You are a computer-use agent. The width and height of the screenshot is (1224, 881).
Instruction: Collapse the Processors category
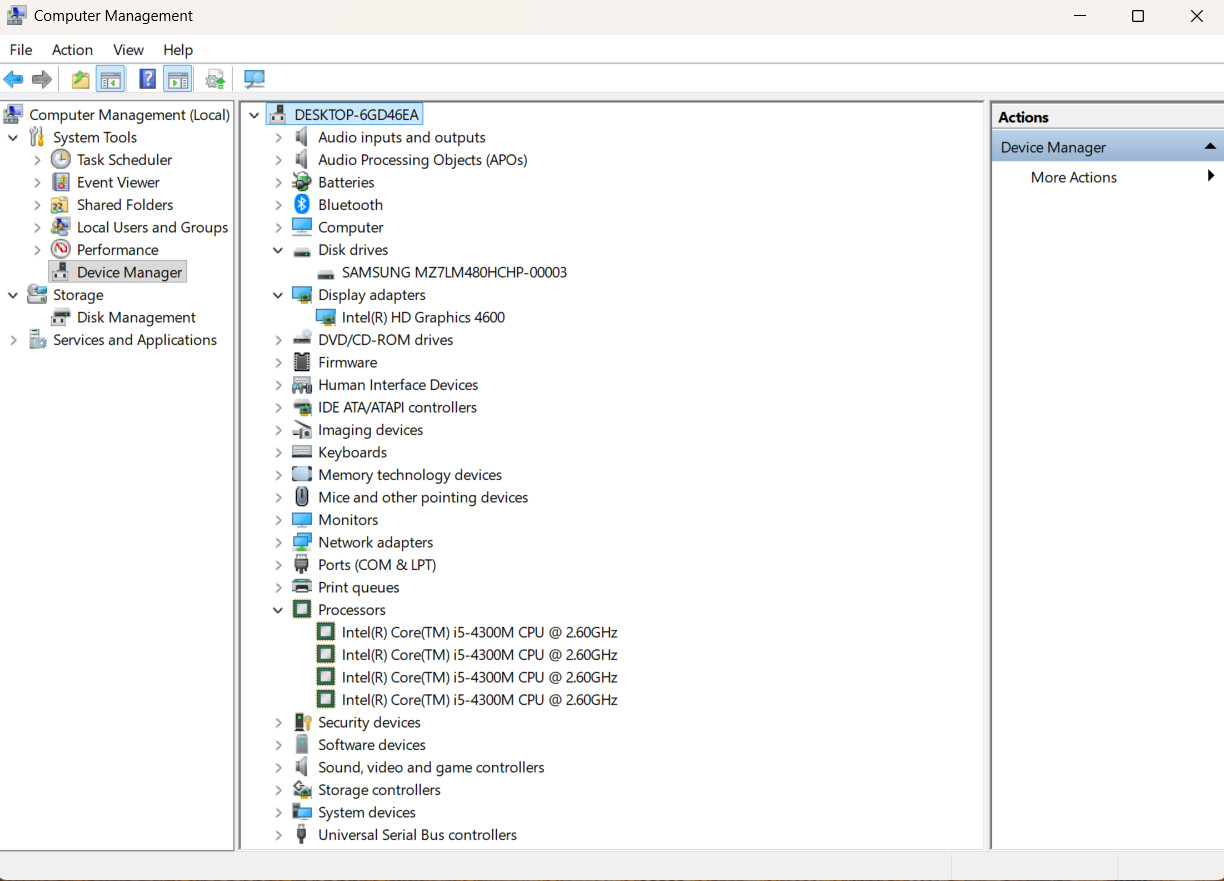point(278,610)
